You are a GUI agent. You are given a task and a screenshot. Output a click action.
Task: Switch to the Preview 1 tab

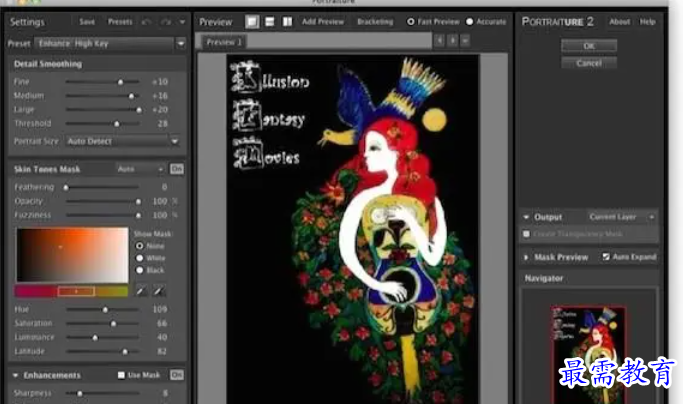[224, 42]
